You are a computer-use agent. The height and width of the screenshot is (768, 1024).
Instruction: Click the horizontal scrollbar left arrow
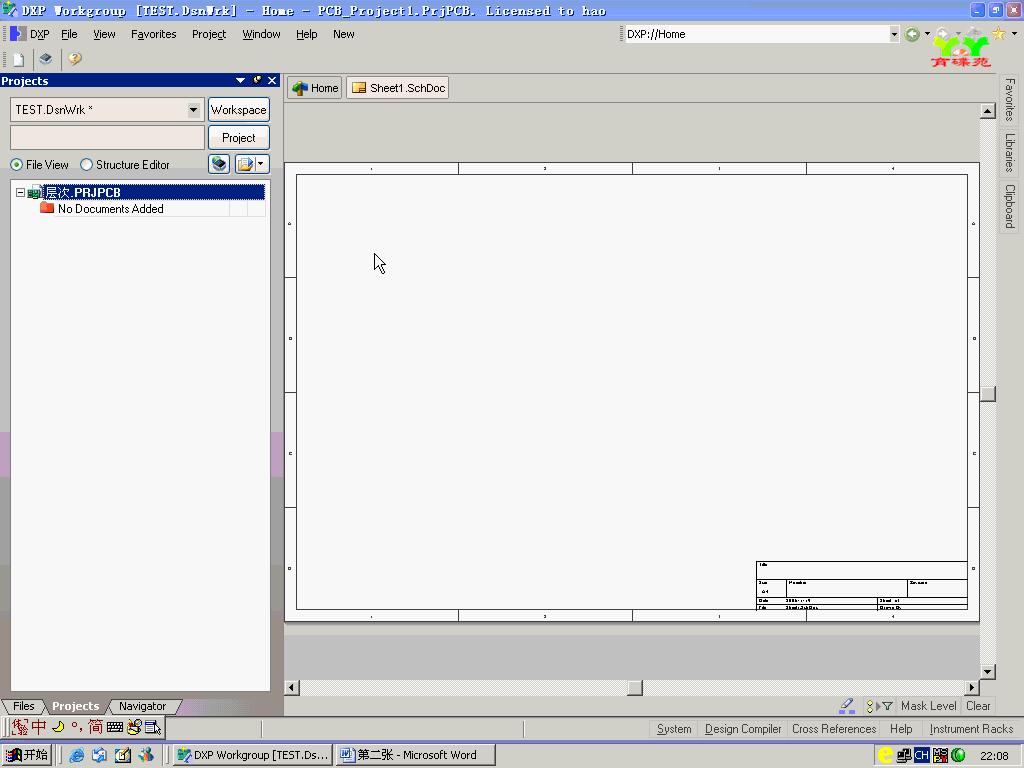[292, 688]
